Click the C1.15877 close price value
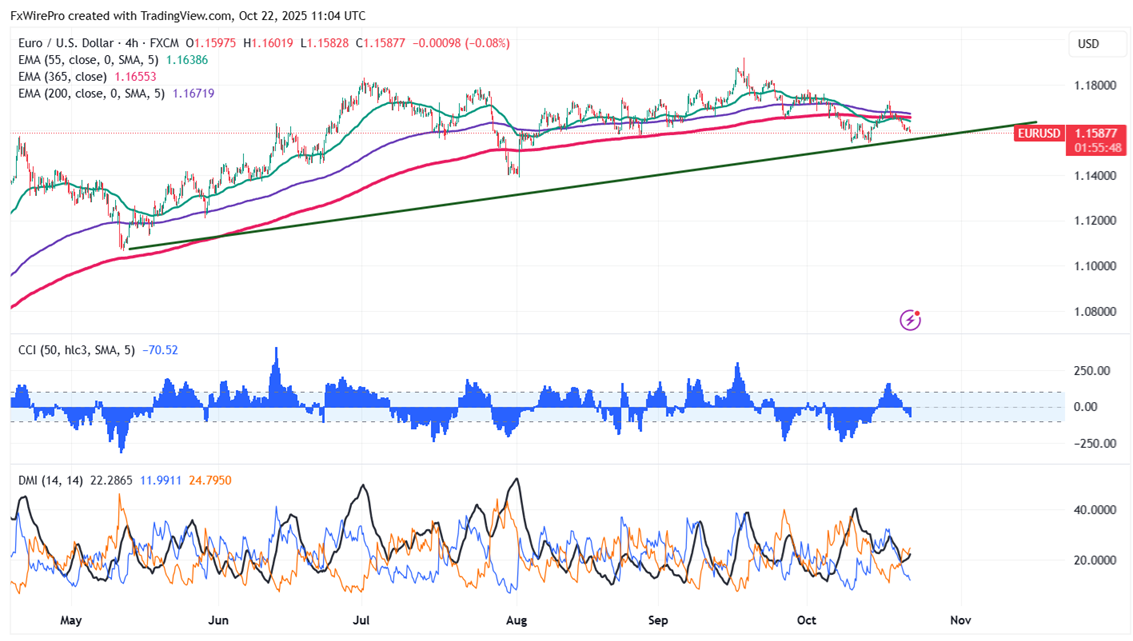The width and height of the screenshot is (1133, 641). pyautogui.click(x=380, y=43)
